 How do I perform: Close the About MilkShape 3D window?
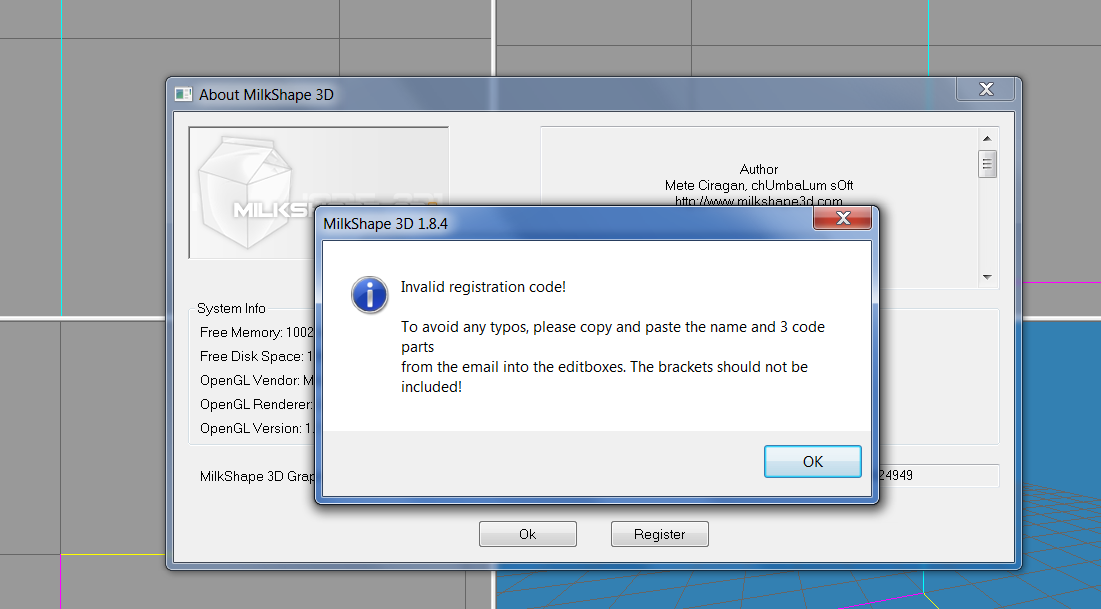coord(986,89)
